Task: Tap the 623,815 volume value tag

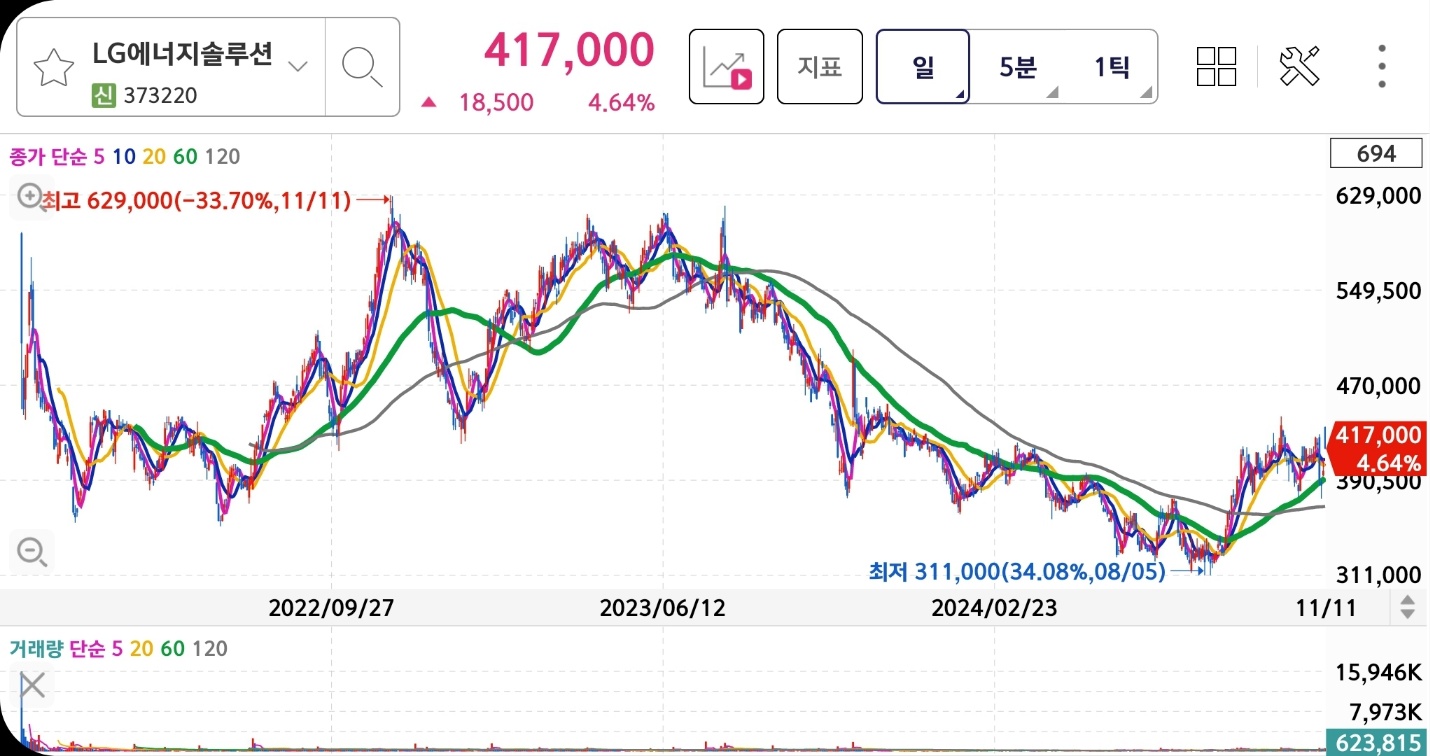Action: pyautogui.click(x=1377, y=742)
